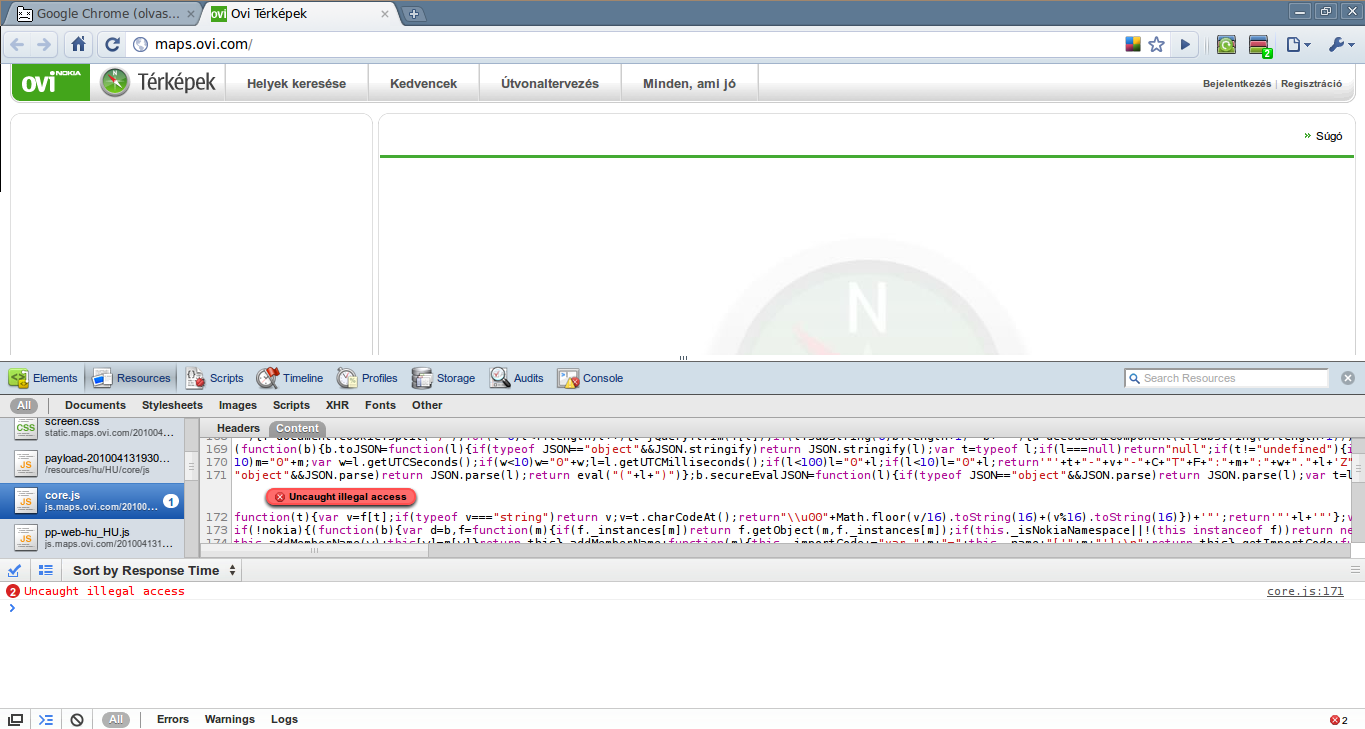Screen dimensions: 1365x729
Task: Filter resources by Fonts
Action: pos(380,405)
